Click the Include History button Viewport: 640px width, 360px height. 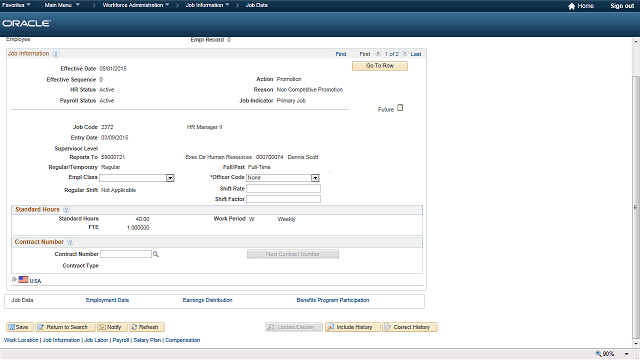pyautogui.click(x=353, y=327)
